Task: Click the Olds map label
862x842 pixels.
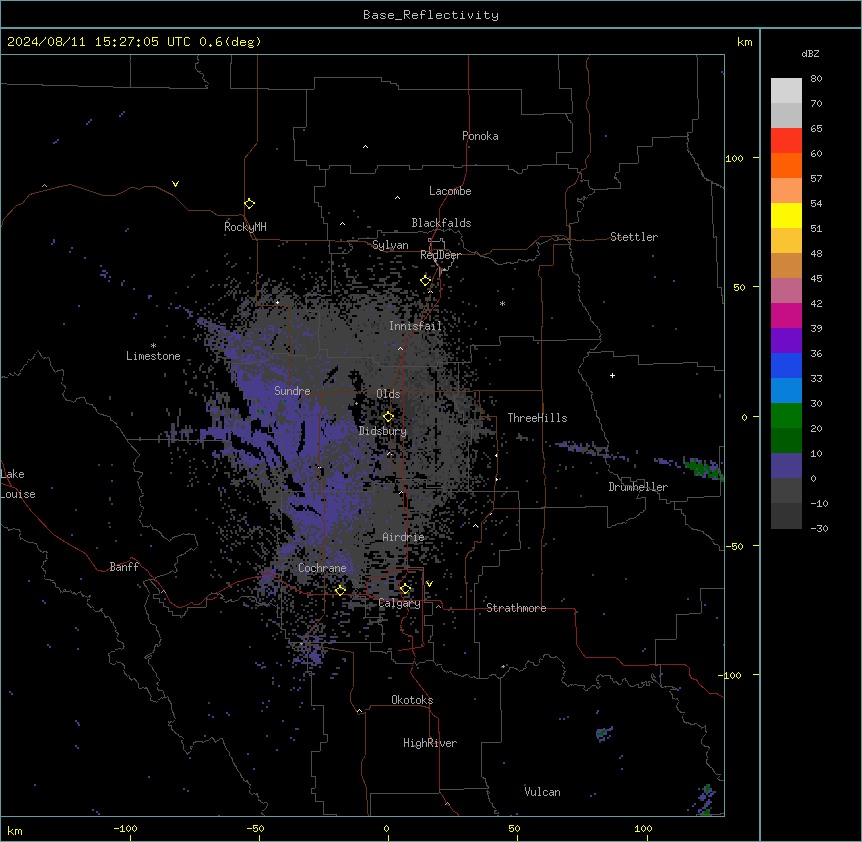Action: click(x=388, y=394)
